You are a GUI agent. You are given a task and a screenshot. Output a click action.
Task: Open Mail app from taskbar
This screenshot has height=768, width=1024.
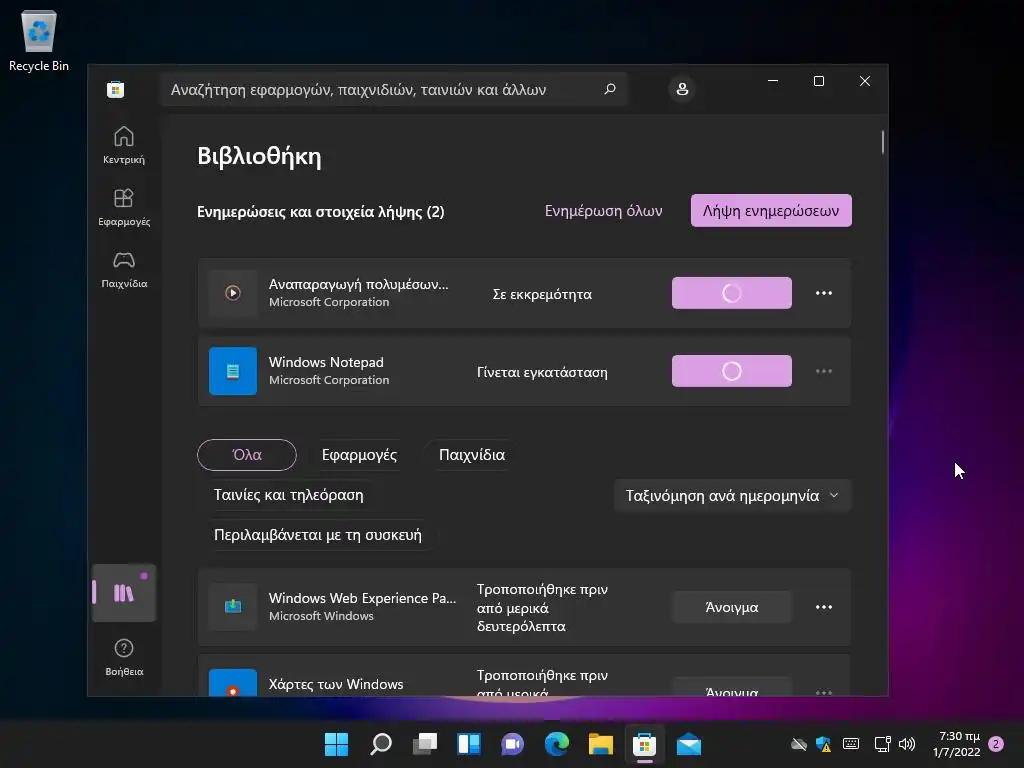pos(688,744)
